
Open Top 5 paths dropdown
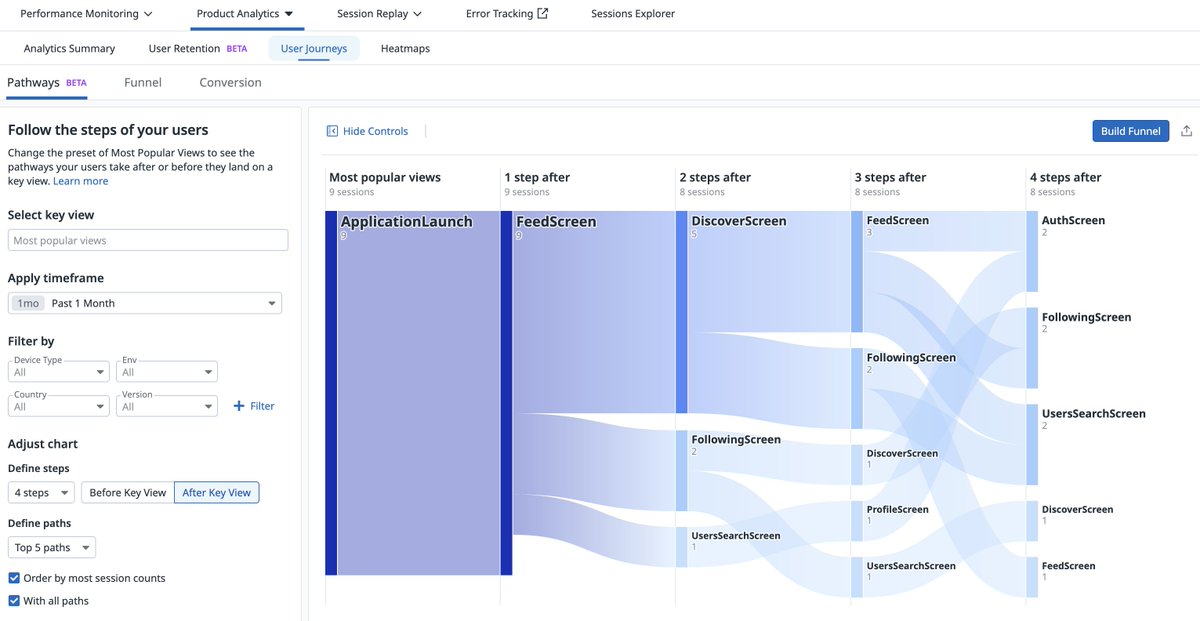(x=52, y=547)
